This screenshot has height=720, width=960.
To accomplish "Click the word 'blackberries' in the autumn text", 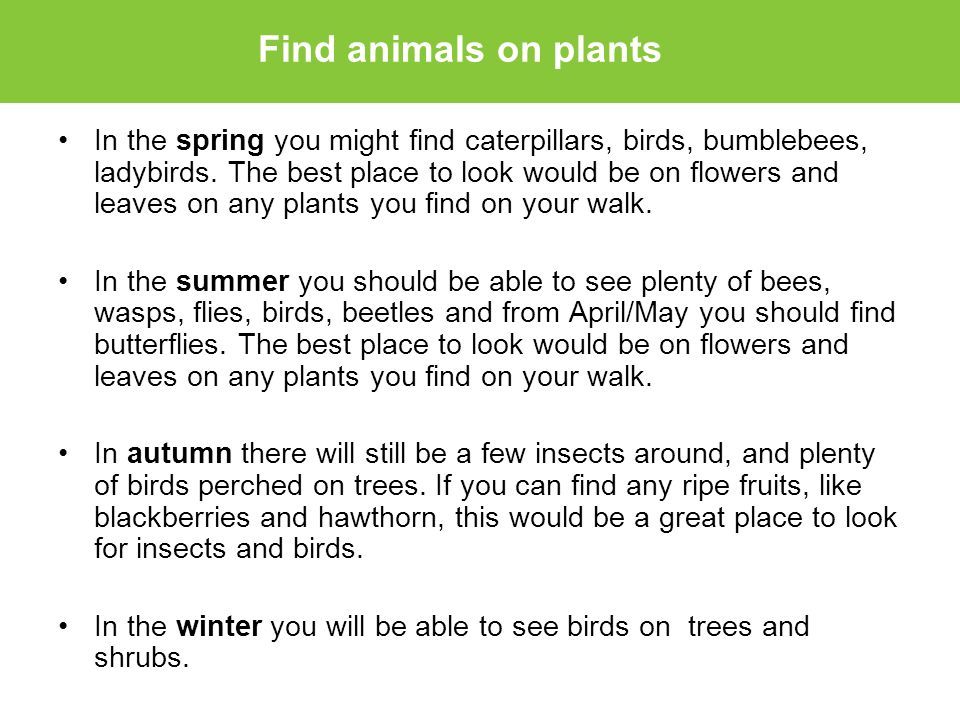I will pyautogui.click(x=172, y=517).
